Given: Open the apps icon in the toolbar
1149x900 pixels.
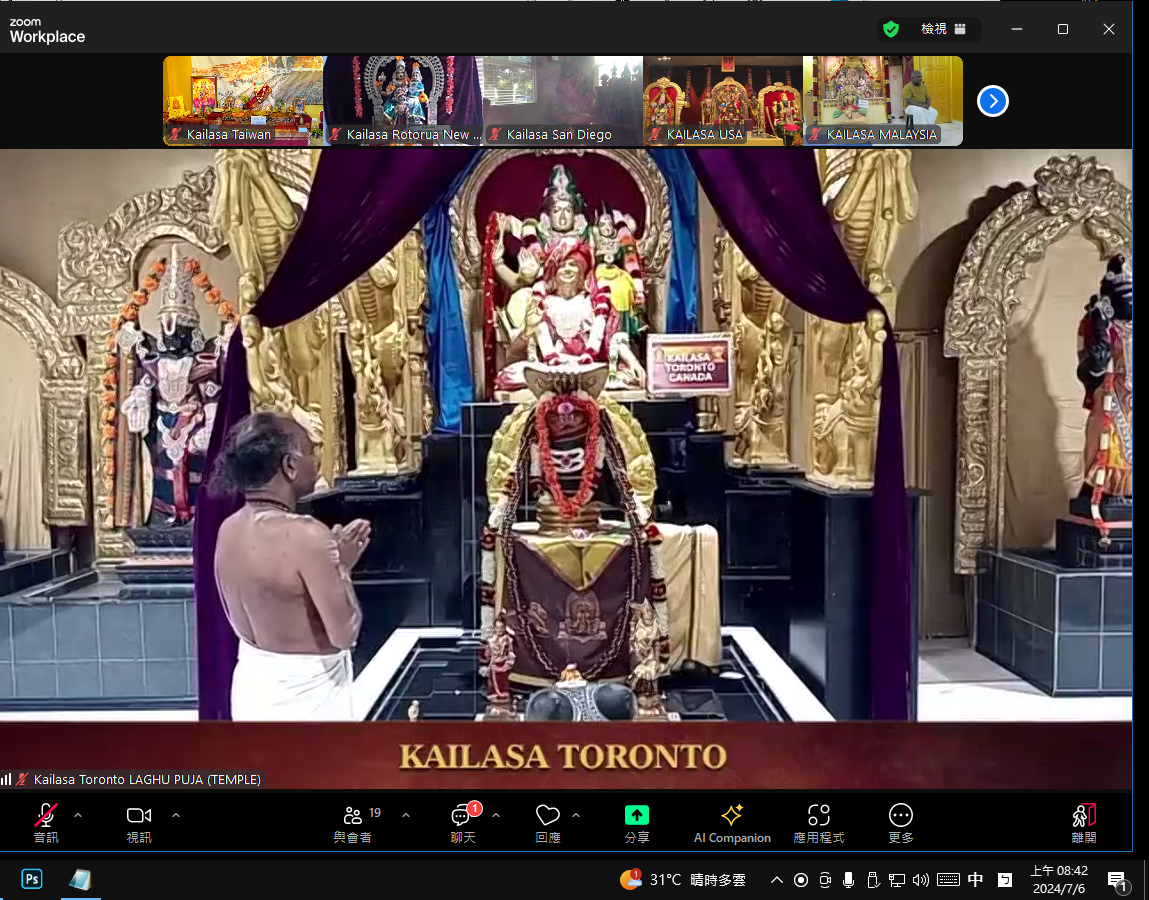Looking at the screenshot, I should point(819,816).
